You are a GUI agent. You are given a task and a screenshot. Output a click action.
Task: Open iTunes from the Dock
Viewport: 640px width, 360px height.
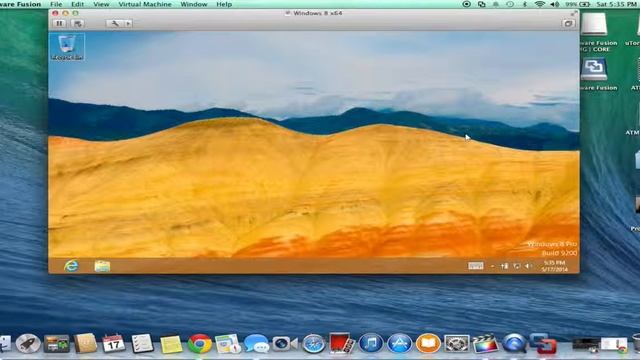pos(371,343)
